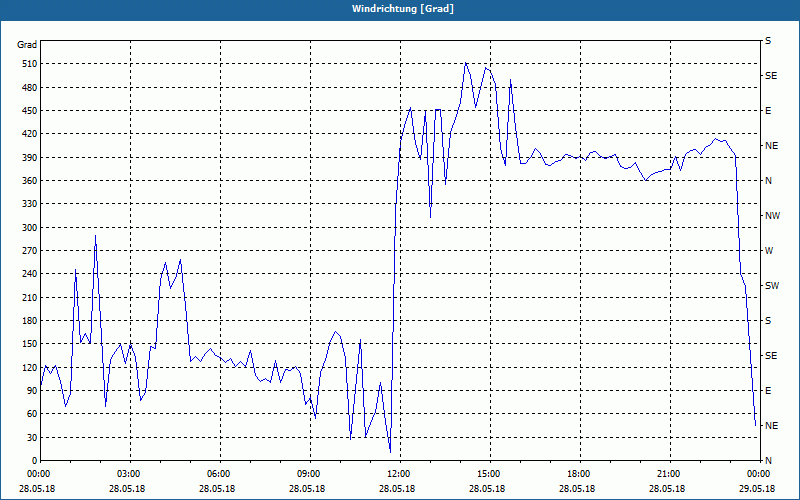Click the W compass direction label
Screen dimensions: 800x500
pyautogui.click(x=769, y=251)
